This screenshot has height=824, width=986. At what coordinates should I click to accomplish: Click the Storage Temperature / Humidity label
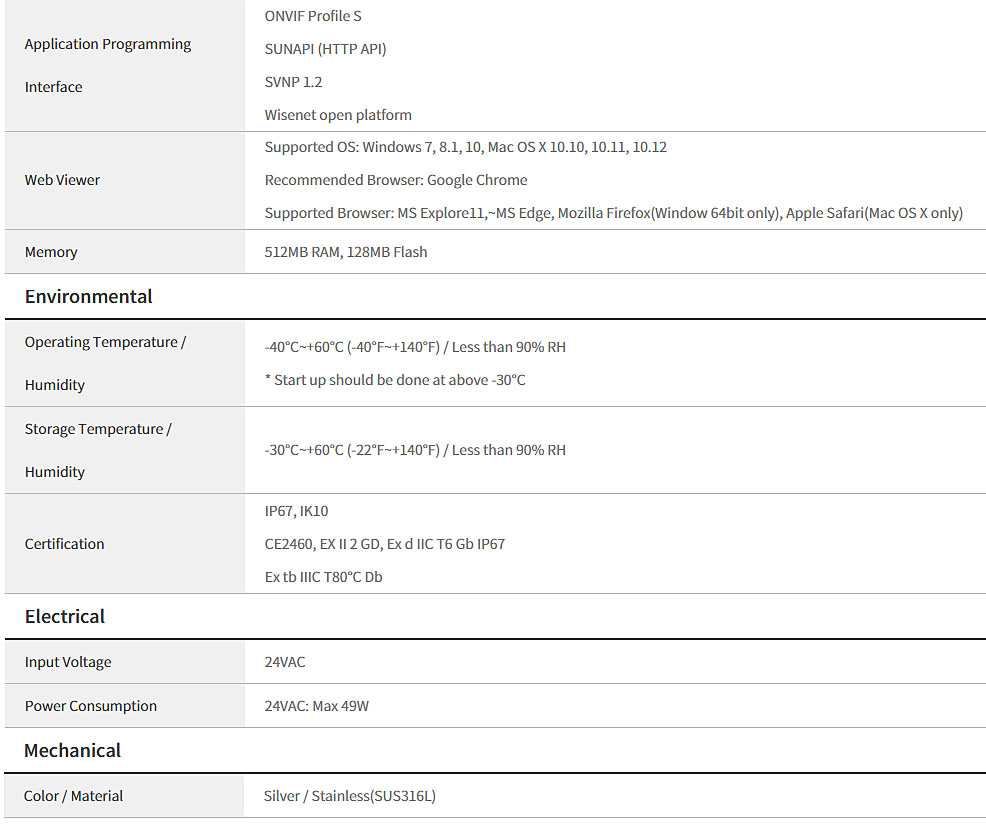pos(98,450)
